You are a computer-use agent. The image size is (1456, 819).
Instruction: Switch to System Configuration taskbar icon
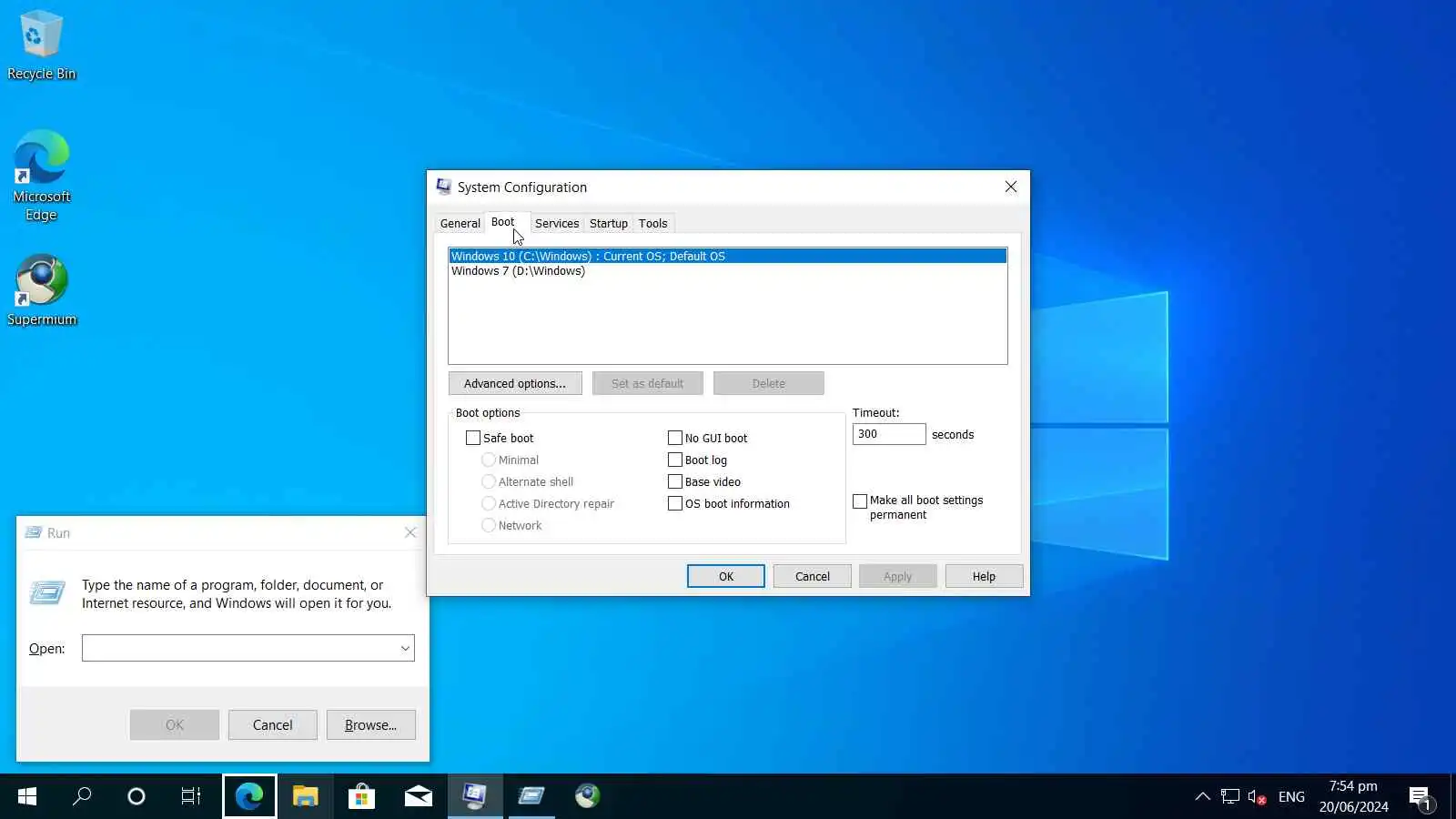[474, 796]
